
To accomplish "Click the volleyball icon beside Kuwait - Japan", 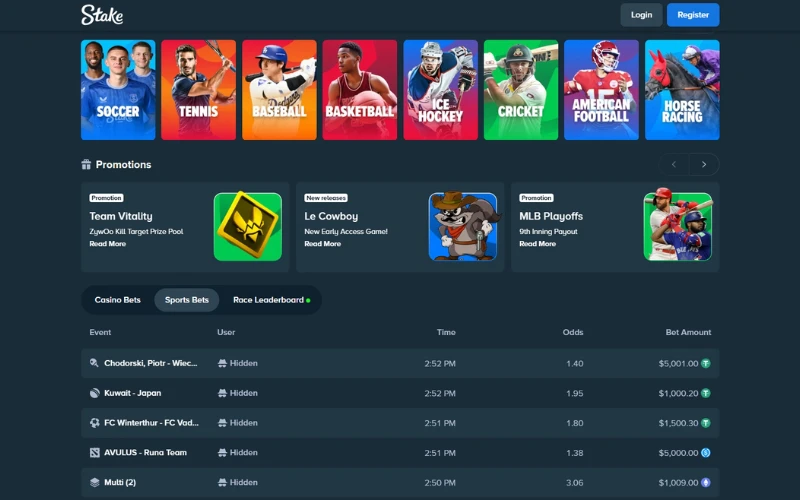I will point(94,393).
